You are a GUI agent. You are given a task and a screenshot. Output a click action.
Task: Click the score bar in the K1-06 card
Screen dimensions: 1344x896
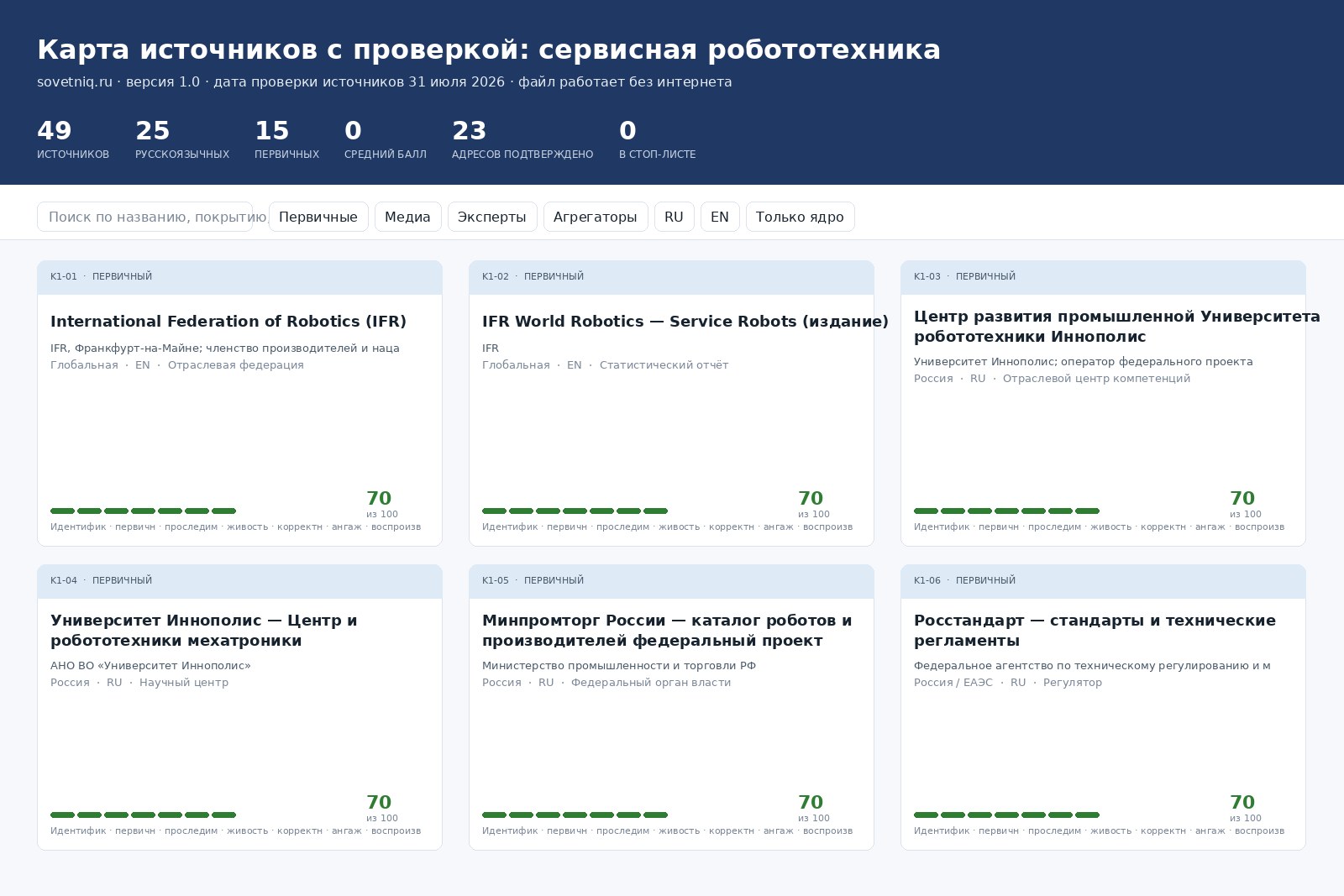pos(1006,815)
